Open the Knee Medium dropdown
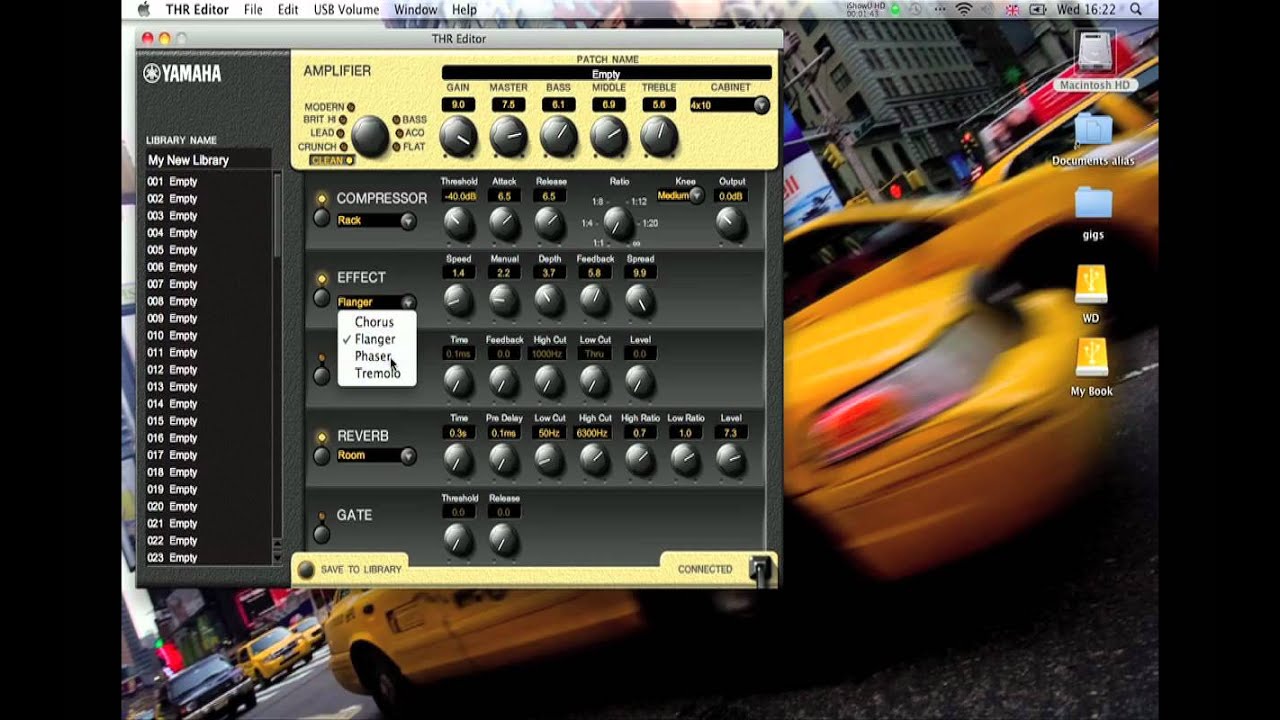The image size is (1280, 720). (680, 195)
